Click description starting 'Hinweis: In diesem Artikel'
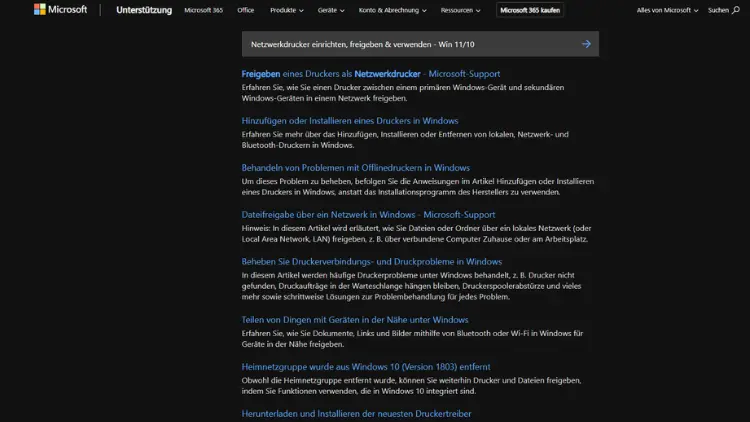Viewport: 750px width, 422px height. point(416,233)
